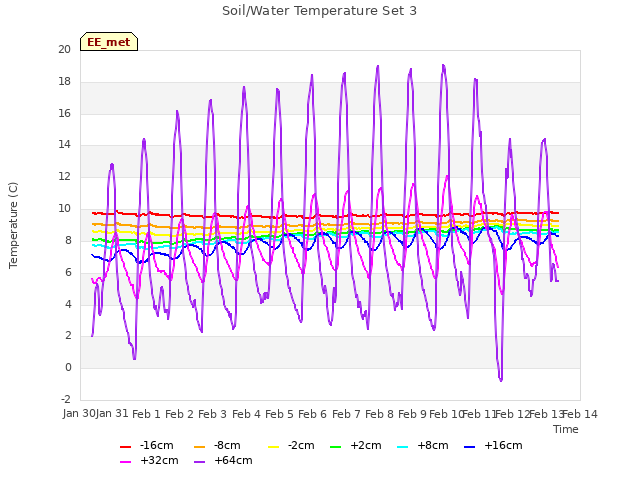Click the cyan +8cm legend swatch
The height and width of the screenshot is (480, 640).
[402, 447]
